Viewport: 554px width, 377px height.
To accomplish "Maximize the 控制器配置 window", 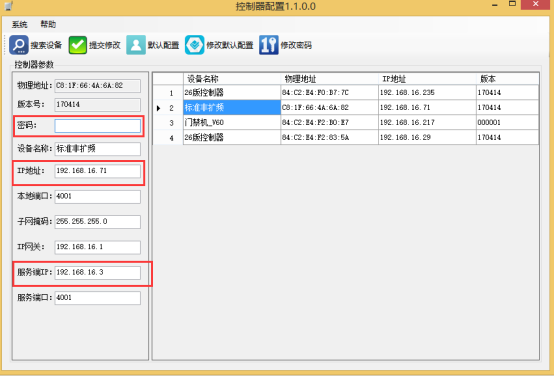I will [512, 4].
